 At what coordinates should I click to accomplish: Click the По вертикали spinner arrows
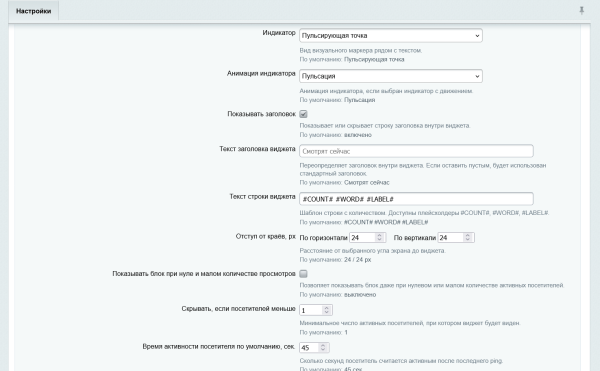point(468,238)
